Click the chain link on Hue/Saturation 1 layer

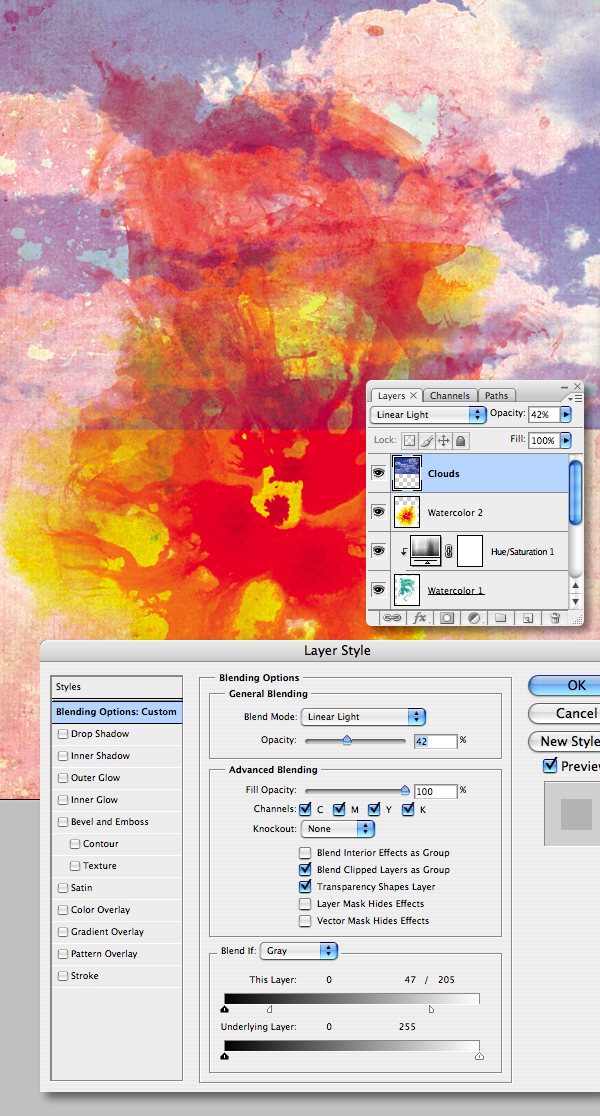click(x=448, y=551)
